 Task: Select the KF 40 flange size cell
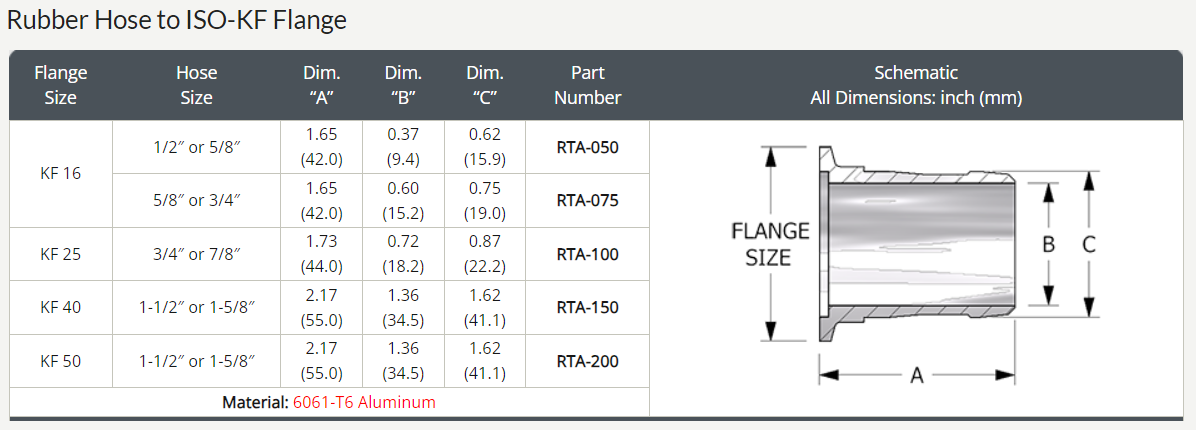(61, 307)
